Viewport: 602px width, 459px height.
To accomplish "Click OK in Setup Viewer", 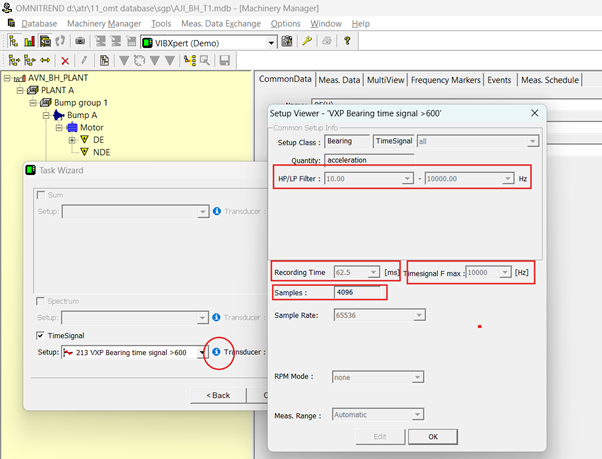I will tap(433, 436).
